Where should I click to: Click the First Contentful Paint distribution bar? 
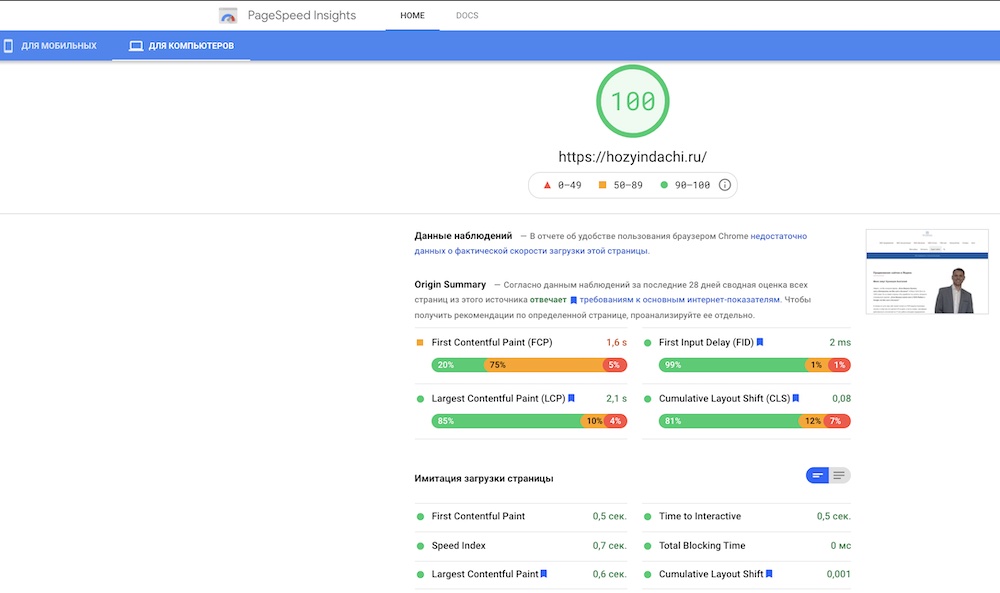click(529, 365)
